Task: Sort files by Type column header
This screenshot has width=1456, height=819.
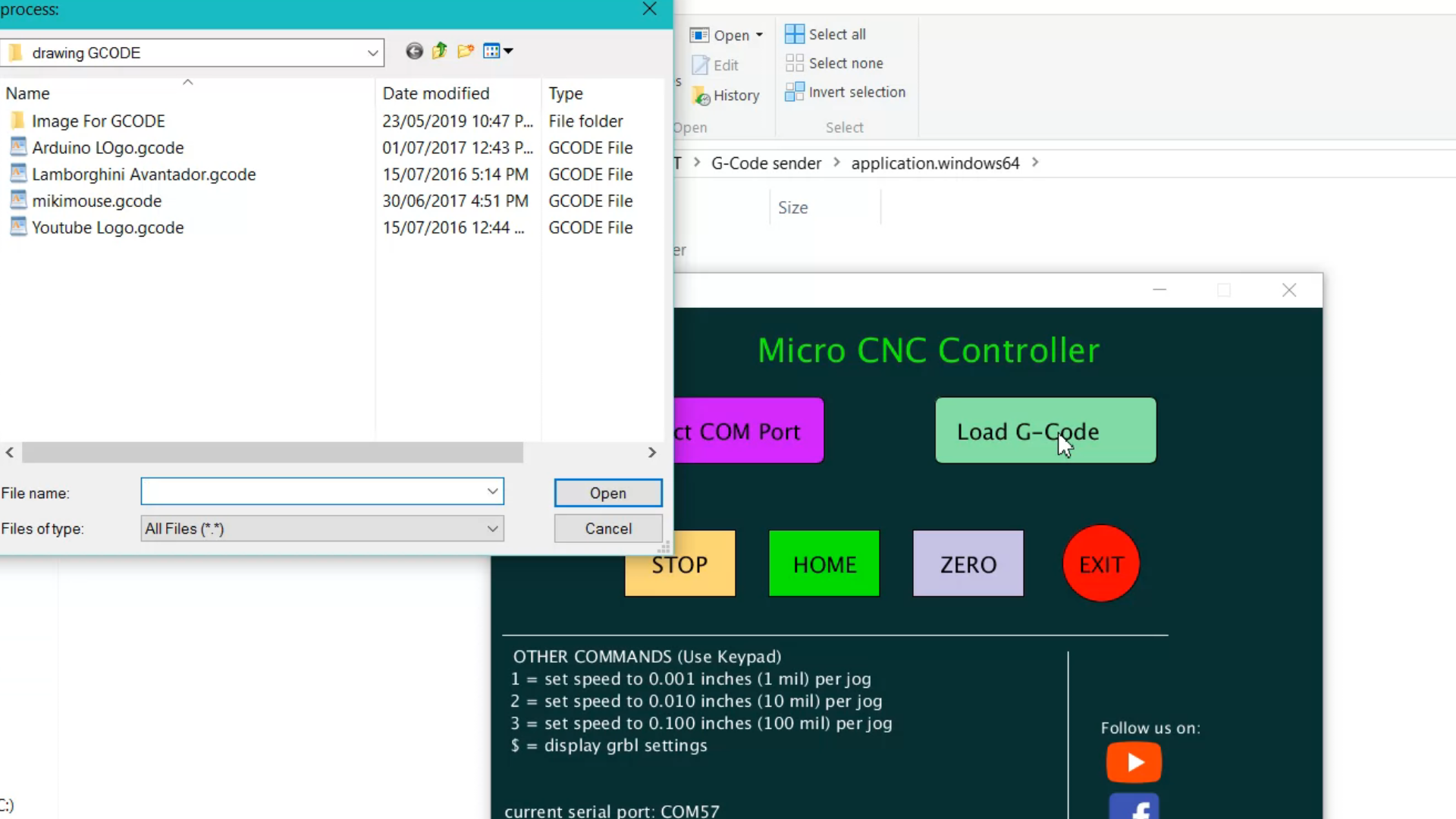Action: coord(566,93)
